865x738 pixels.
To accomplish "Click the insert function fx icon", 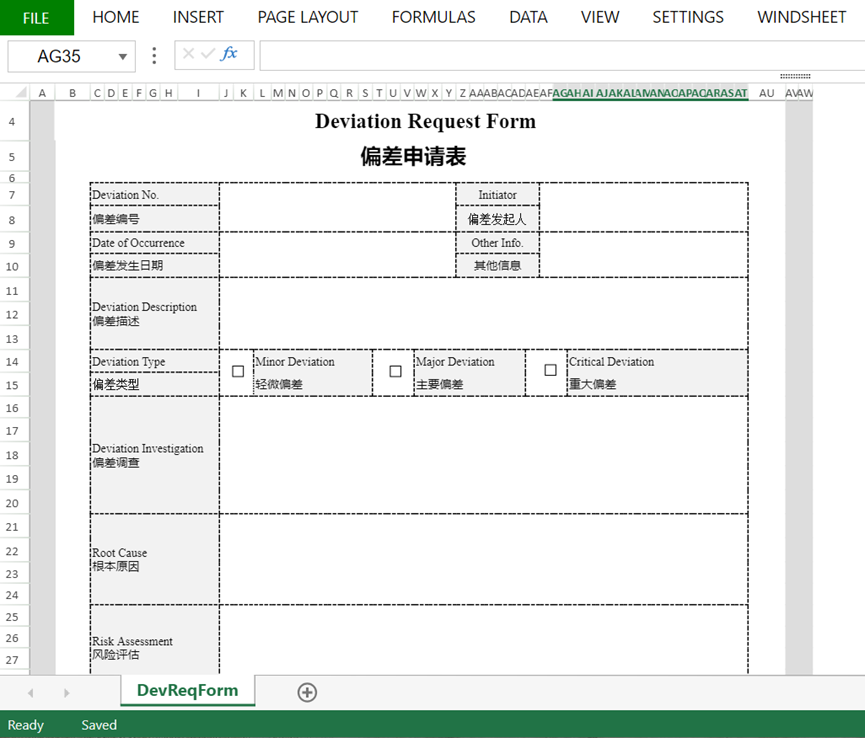I will pyautogui.click(x=229, y=55).
